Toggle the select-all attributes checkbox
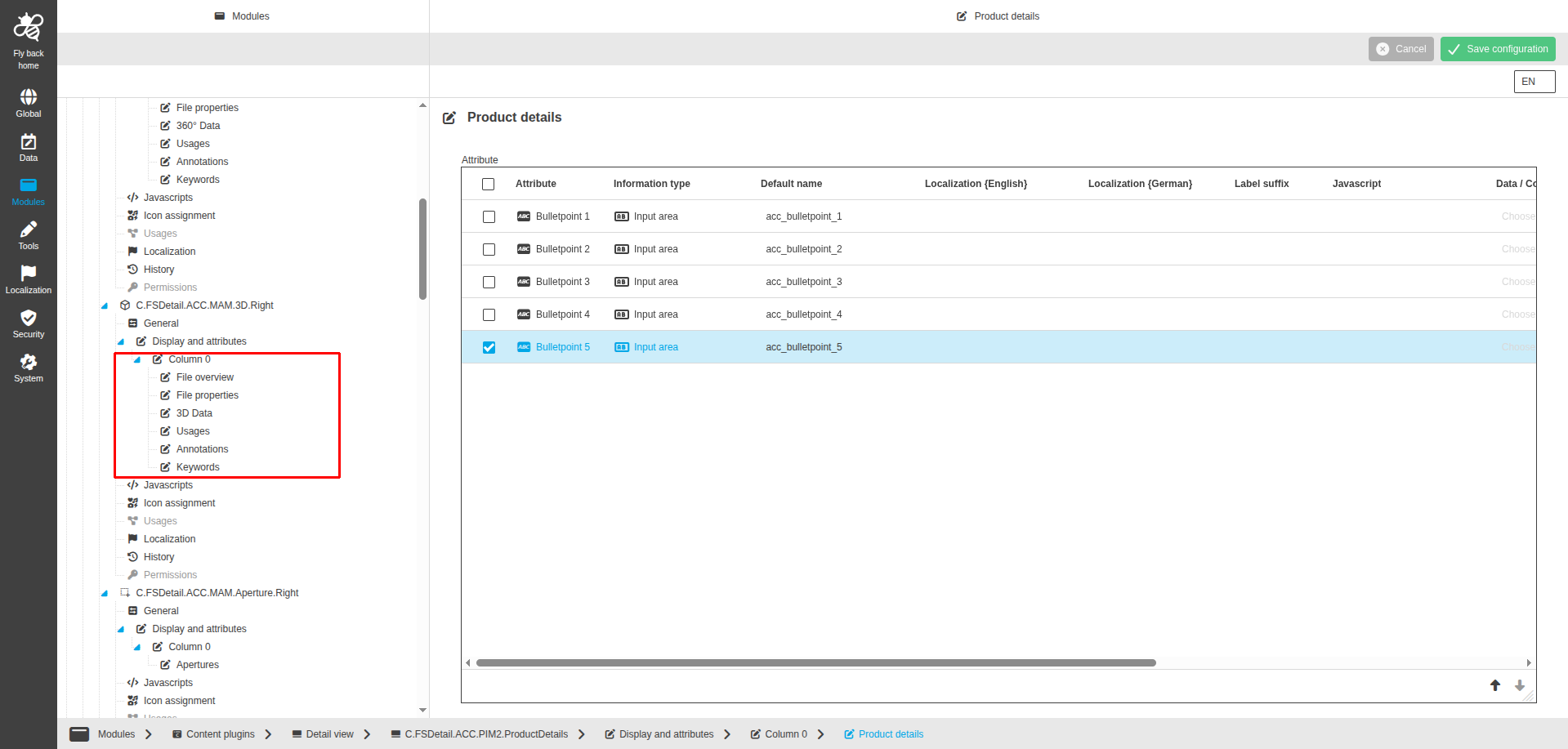Image resolution: width=1568 pixels, height=749 pixels. point(489,185)
